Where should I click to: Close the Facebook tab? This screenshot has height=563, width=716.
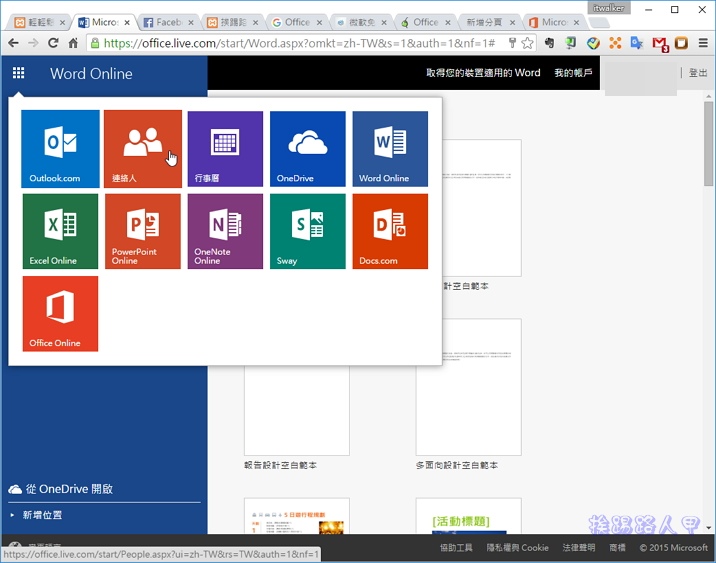pos(190,22)
